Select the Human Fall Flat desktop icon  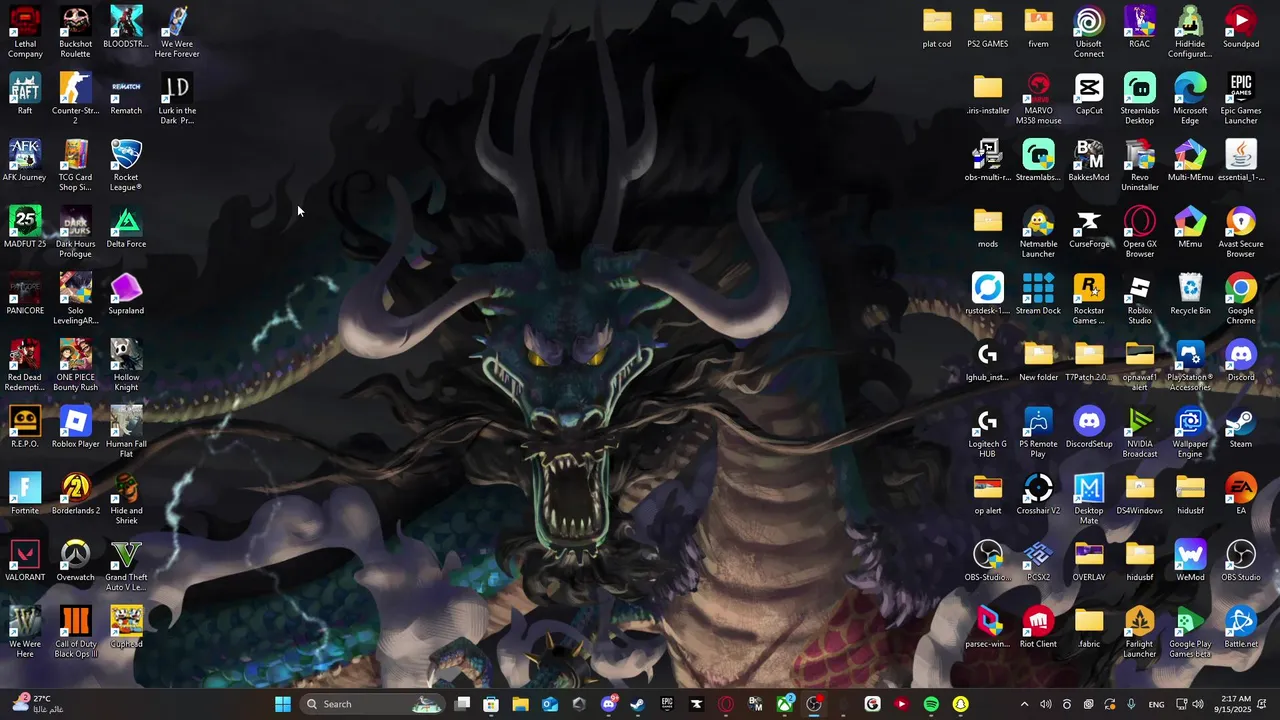pyautogui.click(x=126, y=433)
